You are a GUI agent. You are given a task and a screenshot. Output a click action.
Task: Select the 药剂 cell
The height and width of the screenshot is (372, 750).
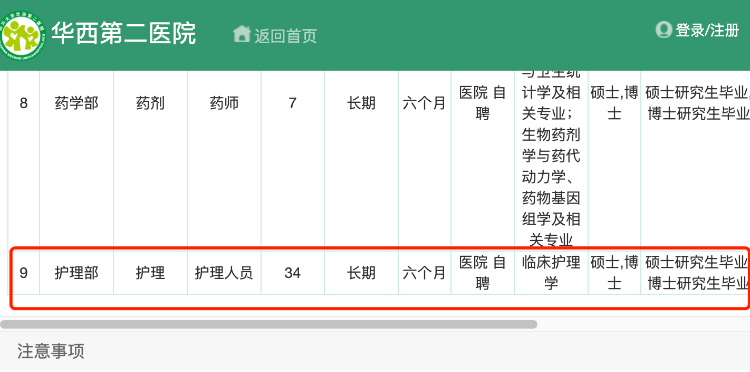tap(150, 103)
